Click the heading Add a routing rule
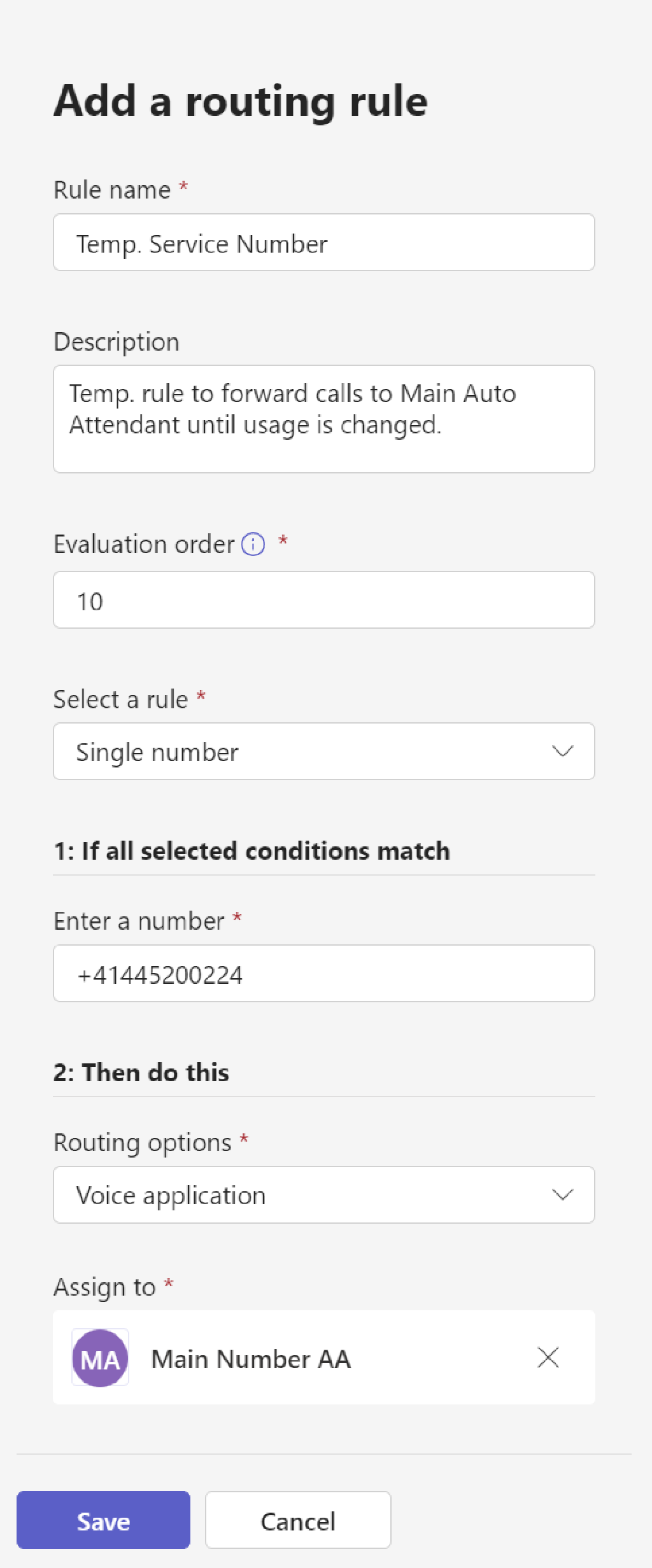Screen dimensions: 652x1568 (241, 101)
